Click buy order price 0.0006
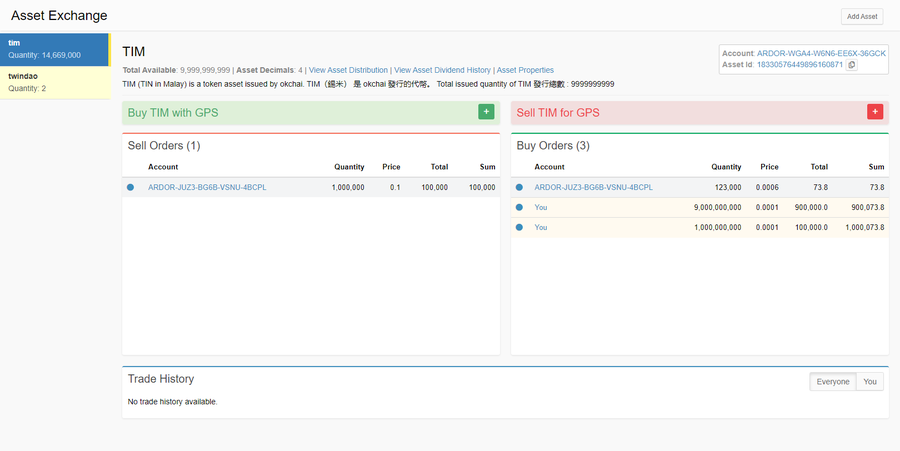 [767, 187]
